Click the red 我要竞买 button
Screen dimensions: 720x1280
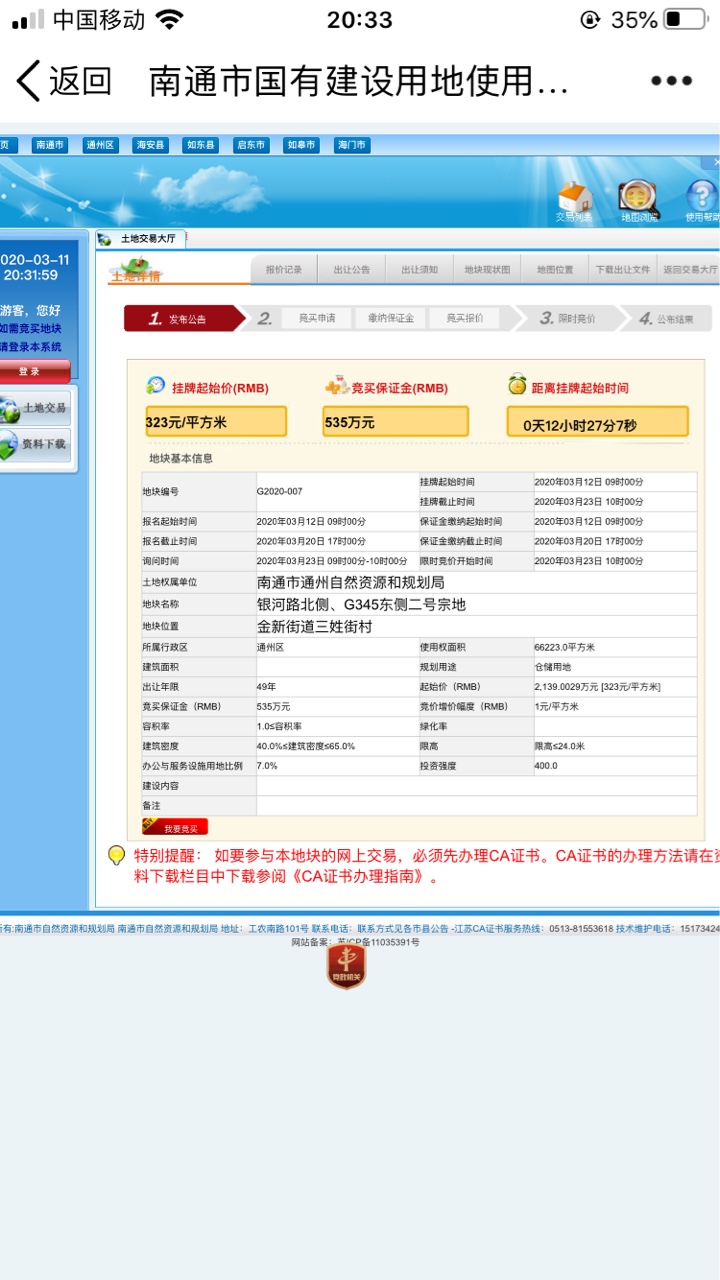tap(175, 827)
